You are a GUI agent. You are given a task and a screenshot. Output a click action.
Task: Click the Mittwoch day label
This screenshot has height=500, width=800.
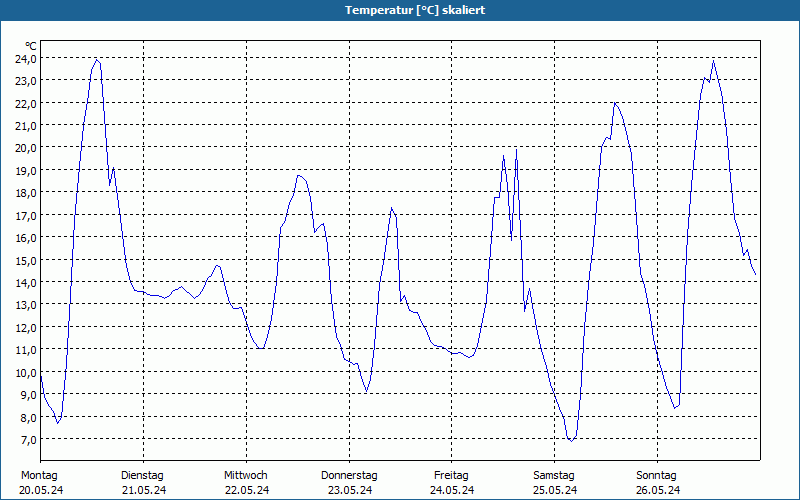[x=246, y=475]
